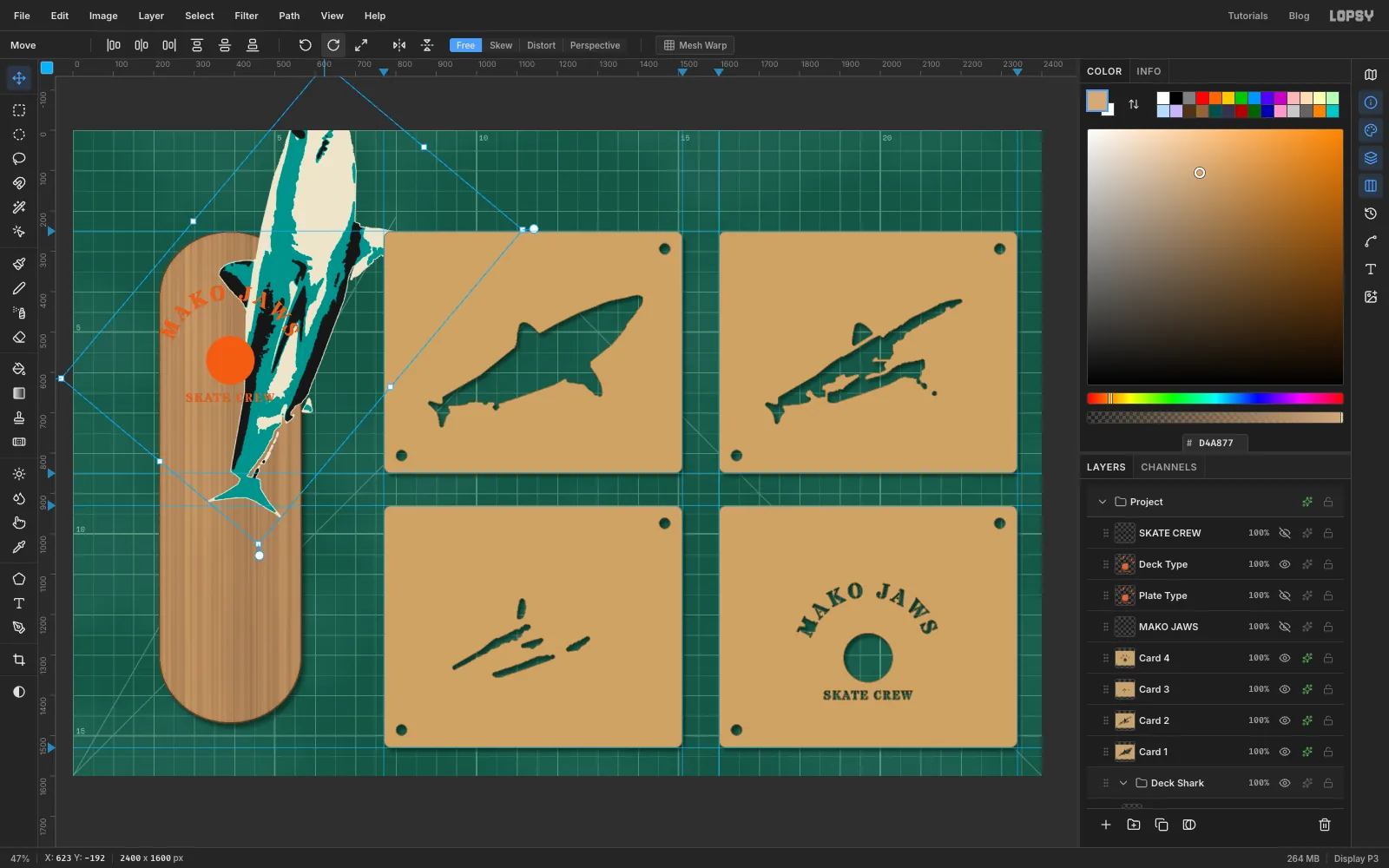Hide the Card 2 layer
This screenshot has width=1389, height=868.
pyautogui.click(x=1285, y=720)
